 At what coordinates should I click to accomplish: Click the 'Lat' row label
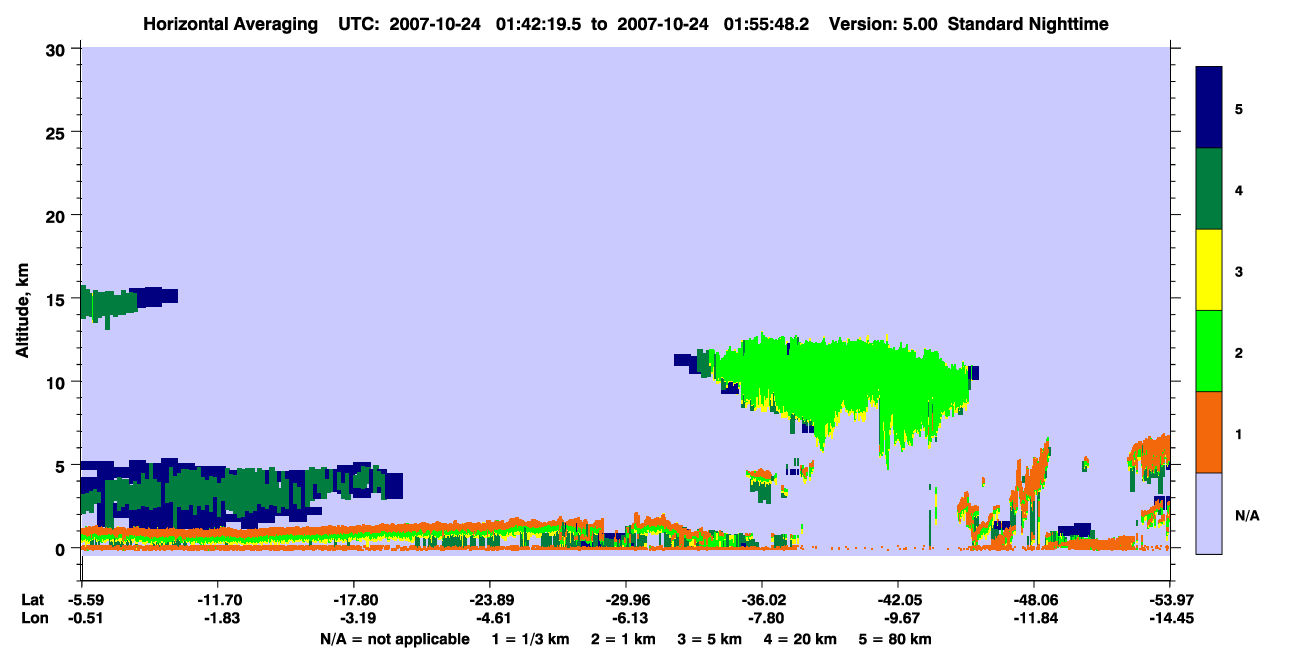coord(32,600)
